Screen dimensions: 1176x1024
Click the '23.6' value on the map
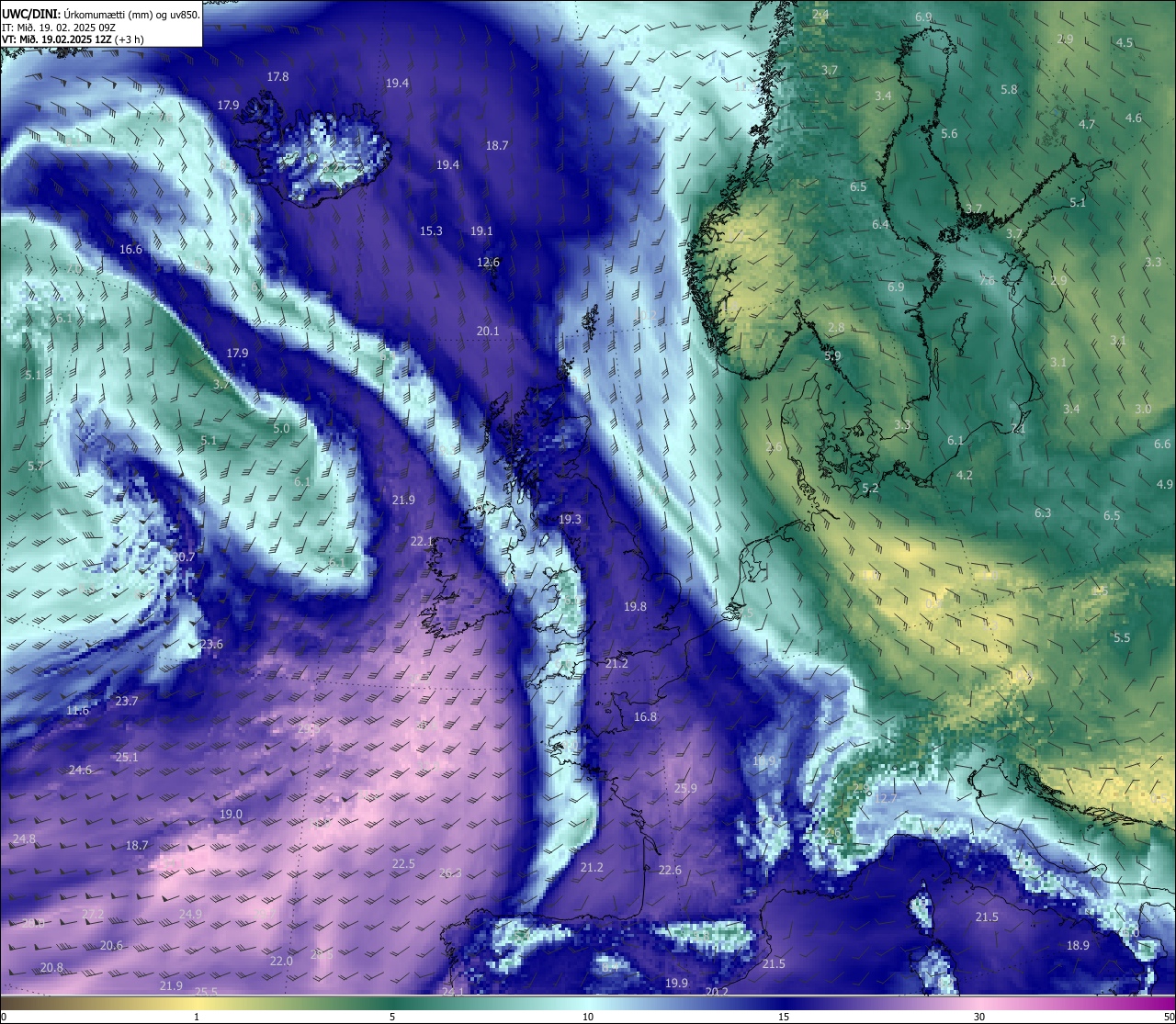(x=211, y=645)
